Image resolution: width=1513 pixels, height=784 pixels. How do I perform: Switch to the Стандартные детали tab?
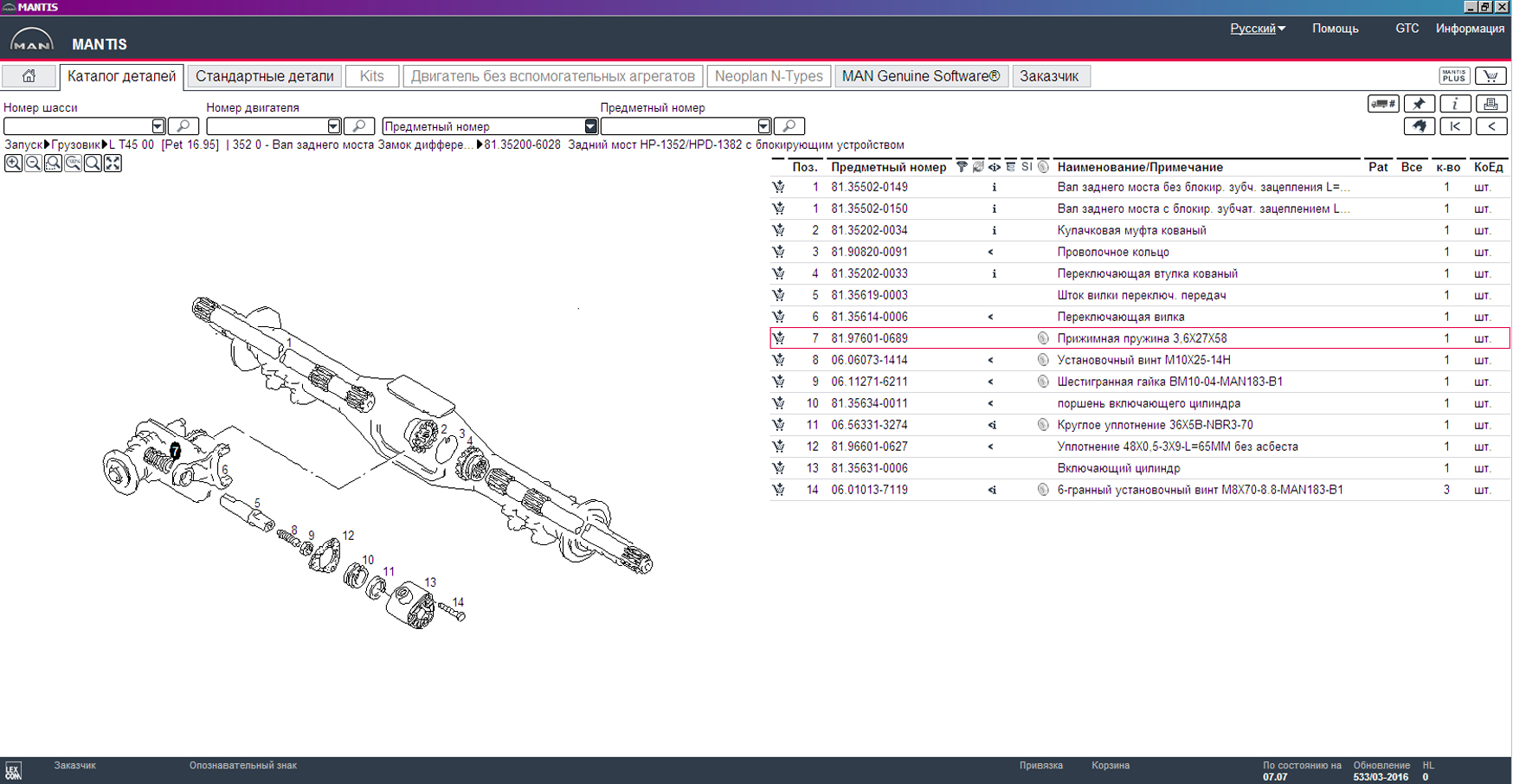[x=264, y=76]
